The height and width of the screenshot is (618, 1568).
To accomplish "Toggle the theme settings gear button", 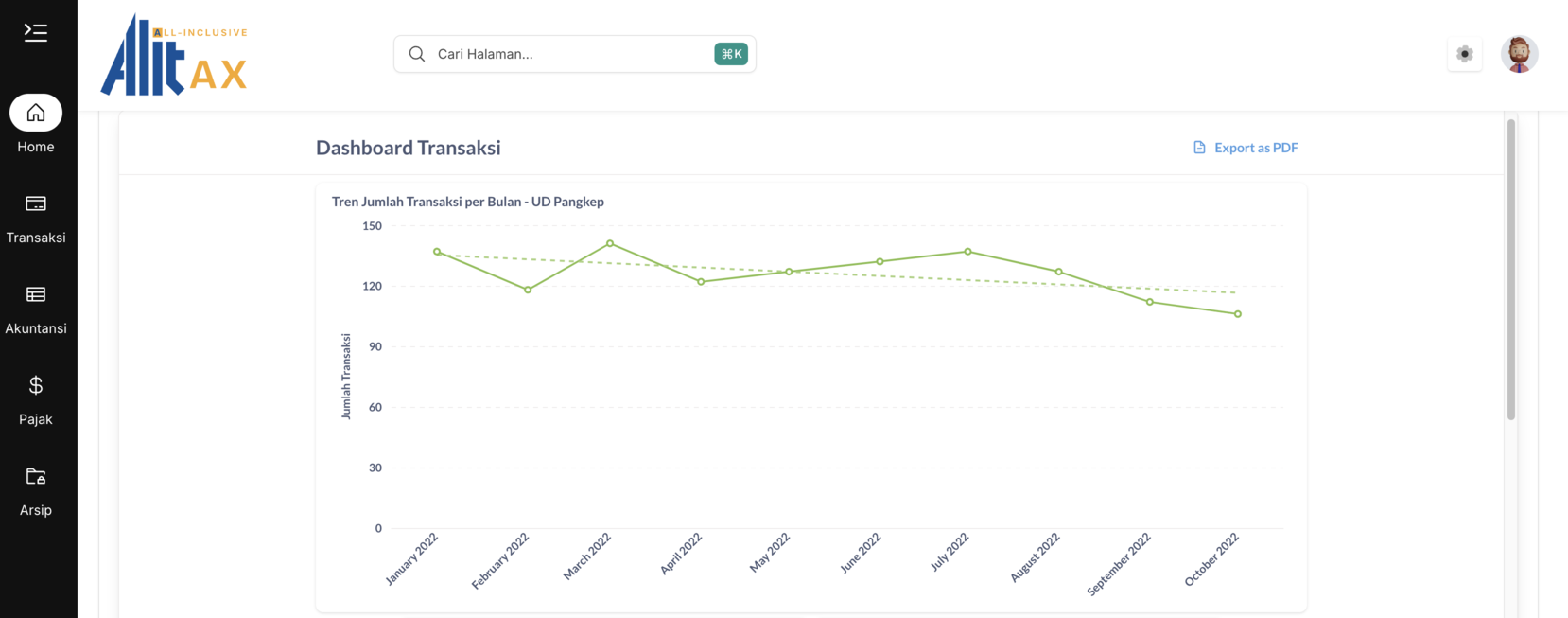I will pyautogui.click(x=1464, y=54).
